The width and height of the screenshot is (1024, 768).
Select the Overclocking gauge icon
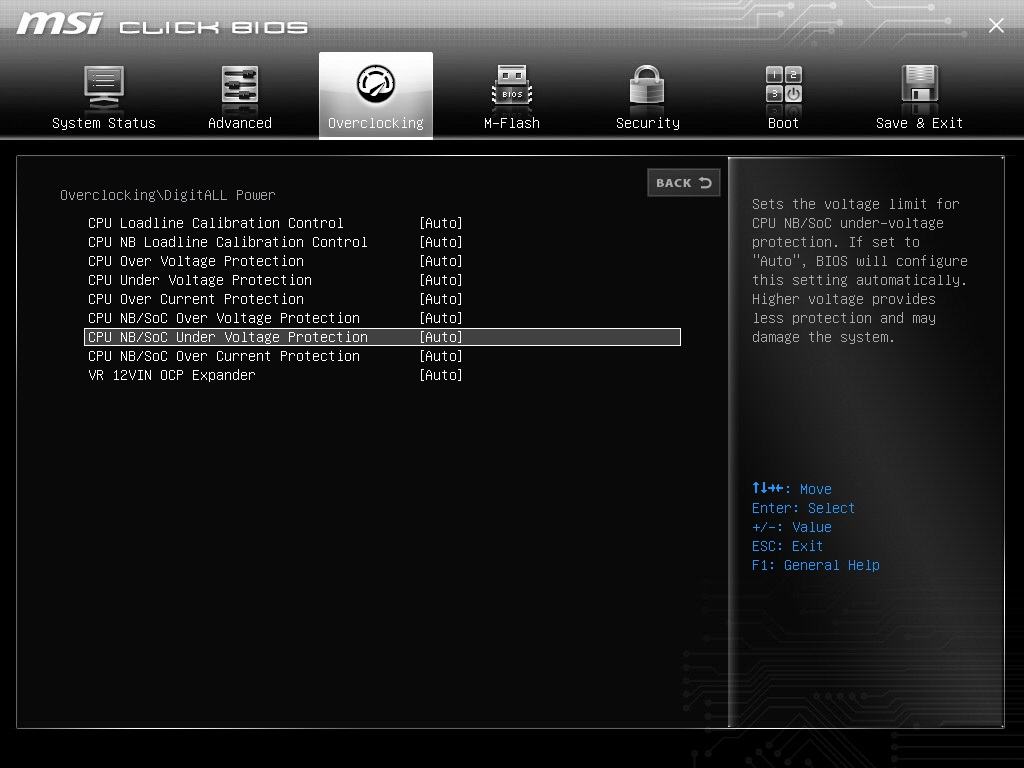click(376, 84)
